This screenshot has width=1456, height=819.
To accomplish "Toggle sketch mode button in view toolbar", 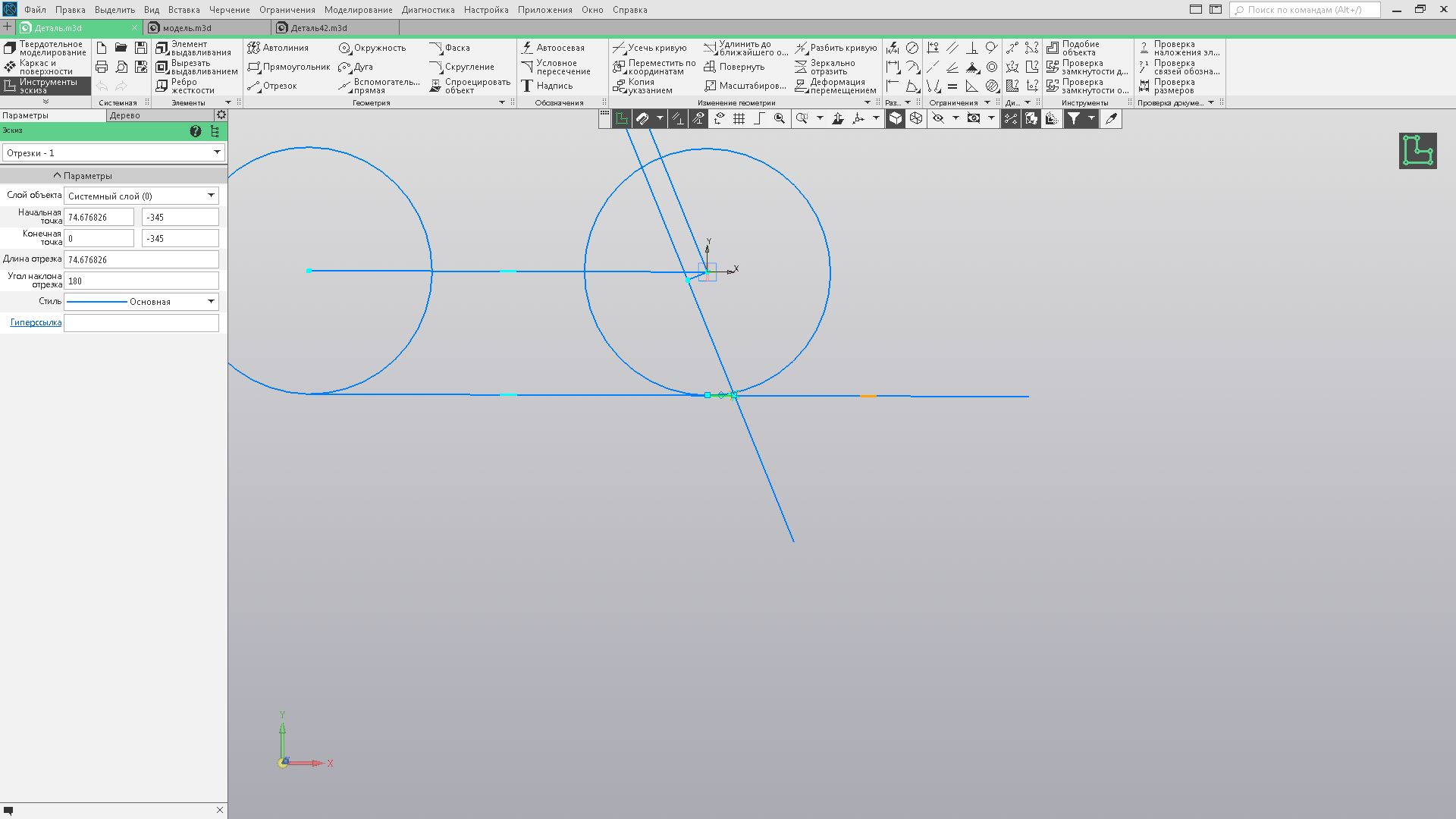I will (x=622, y=118).
